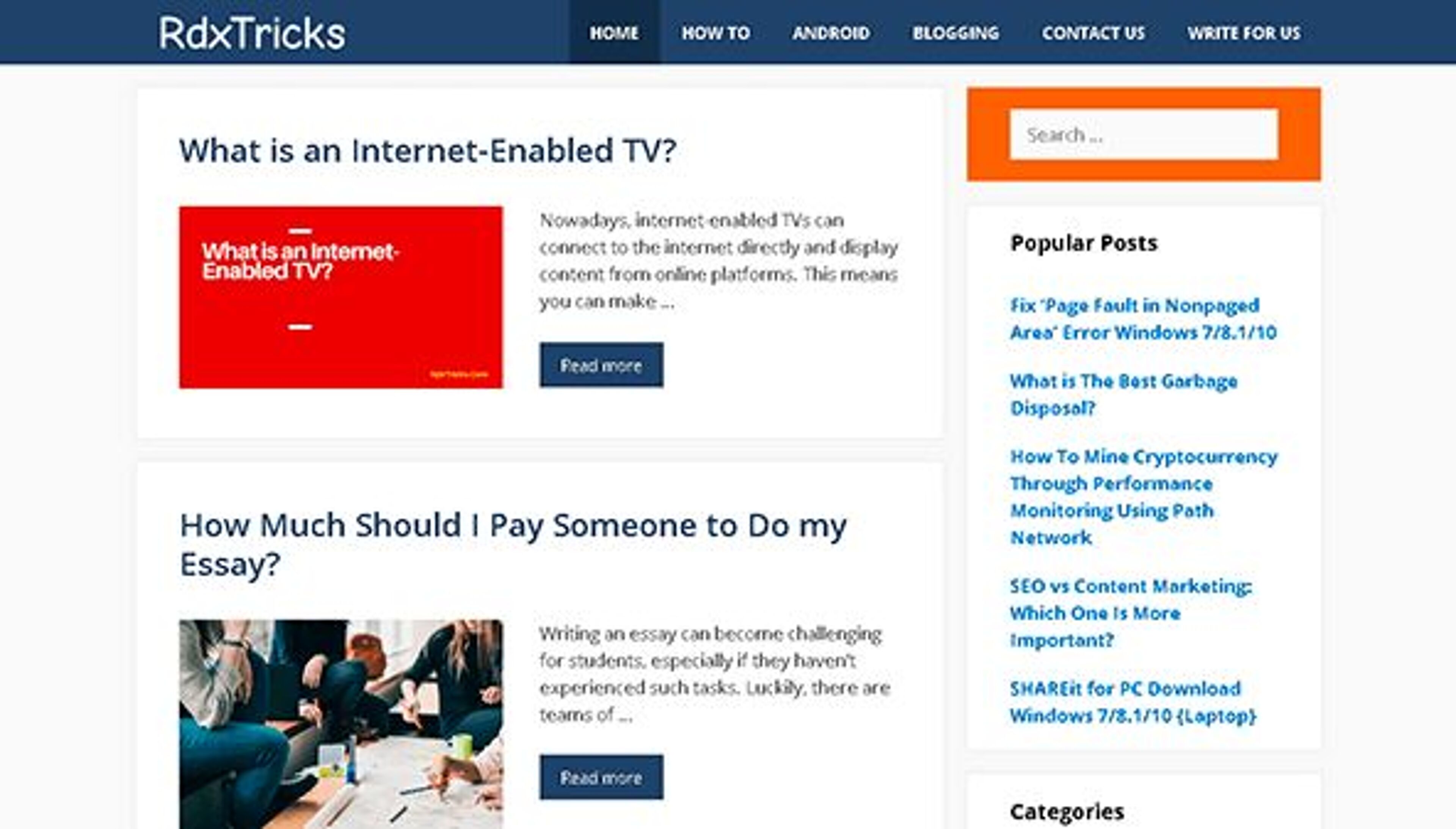
Task: Click the essay article photo thumbnail
Action: coord(340,724)
